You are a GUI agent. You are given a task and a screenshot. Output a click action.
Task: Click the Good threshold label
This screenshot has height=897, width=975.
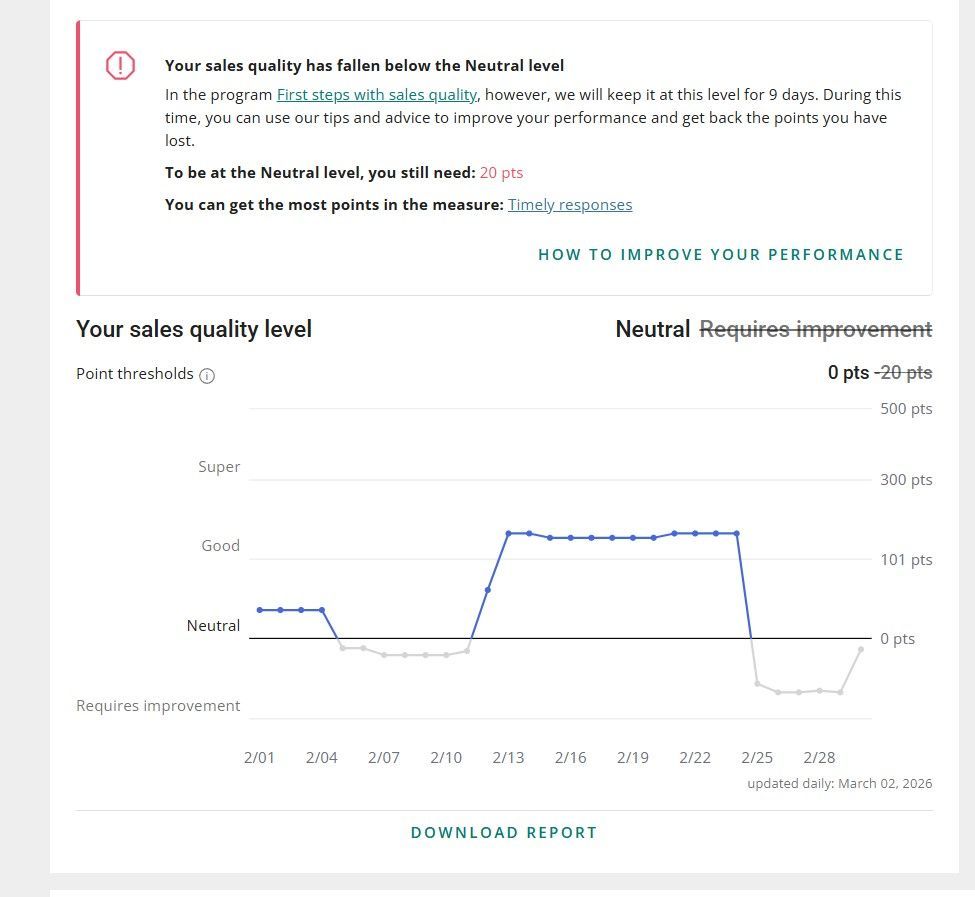point(221,546)
